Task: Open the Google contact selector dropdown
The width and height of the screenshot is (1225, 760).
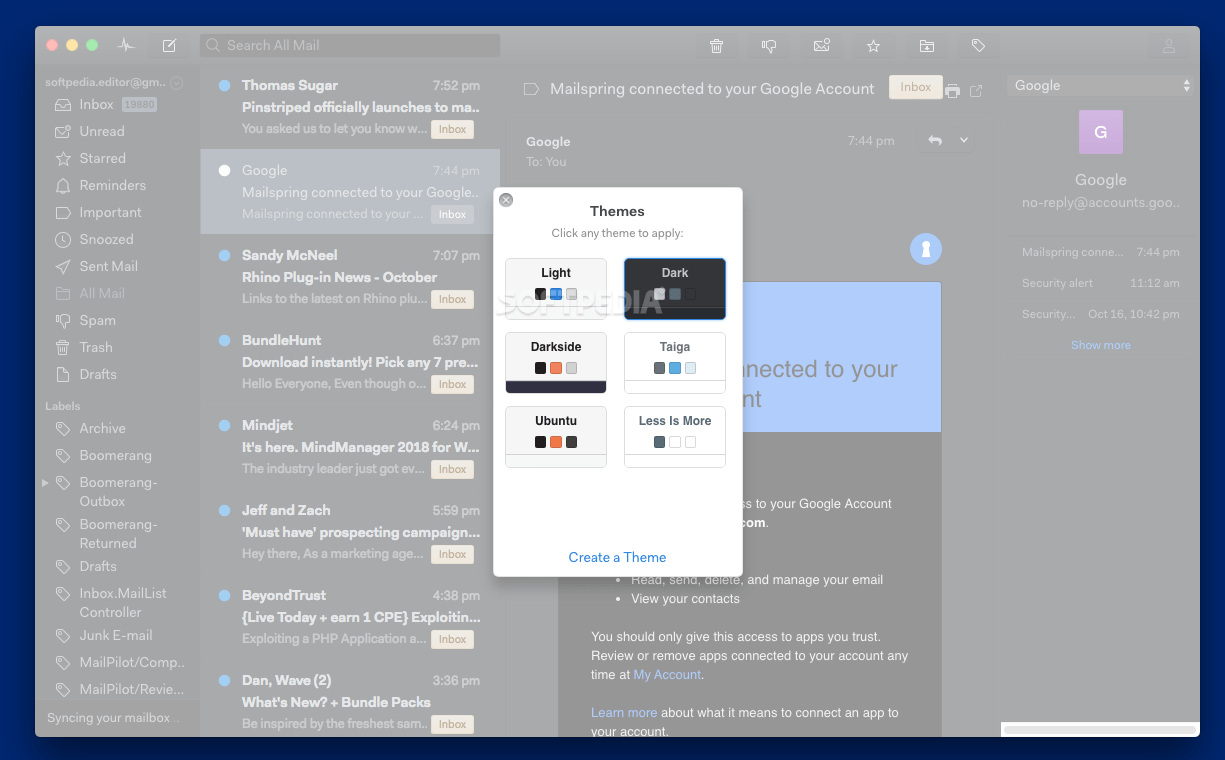Action: pyautogui.click(x=1101, y=86)
